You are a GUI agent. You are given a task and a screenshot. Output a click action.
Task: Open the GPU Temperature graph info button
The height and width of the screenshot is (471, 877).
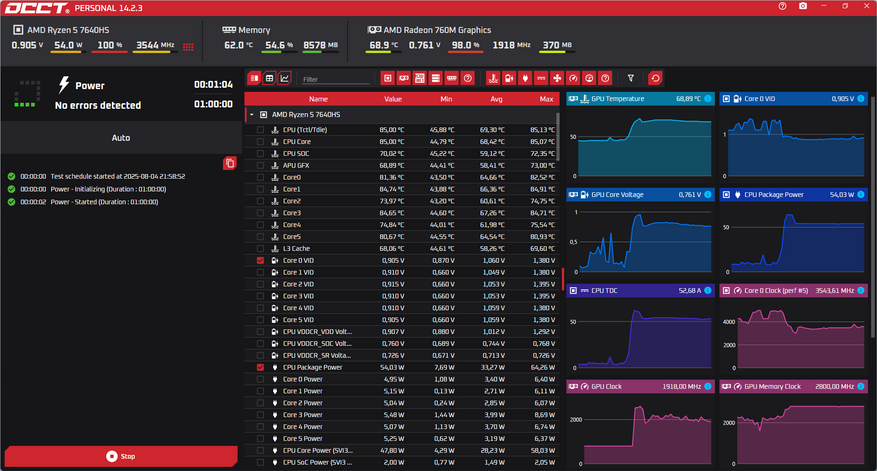click(708, 98)
